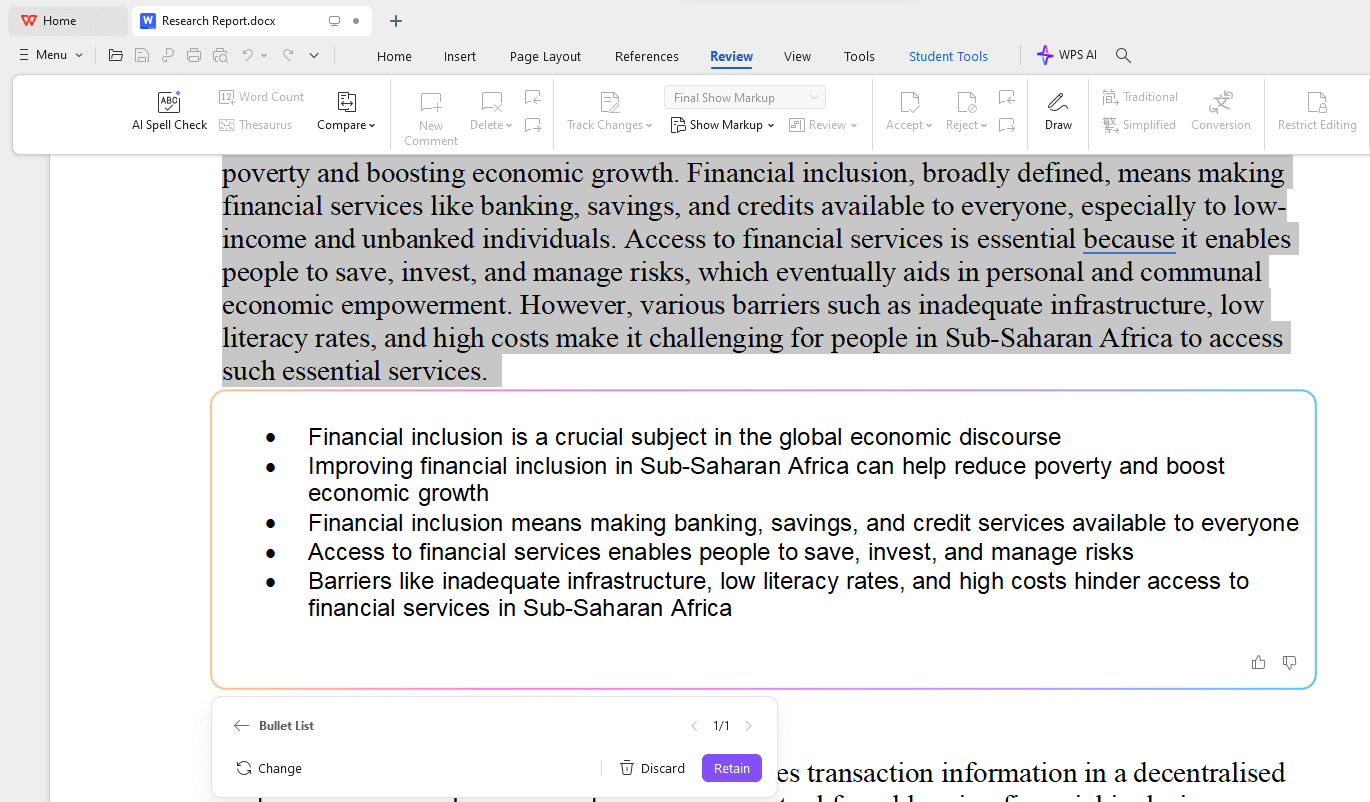
Task: Expand the Reject dropdown arrow
Action: [x=984, y=126]
